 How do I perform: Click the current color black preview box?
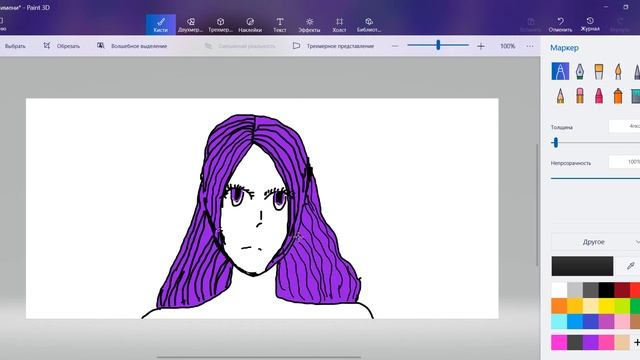582,266
